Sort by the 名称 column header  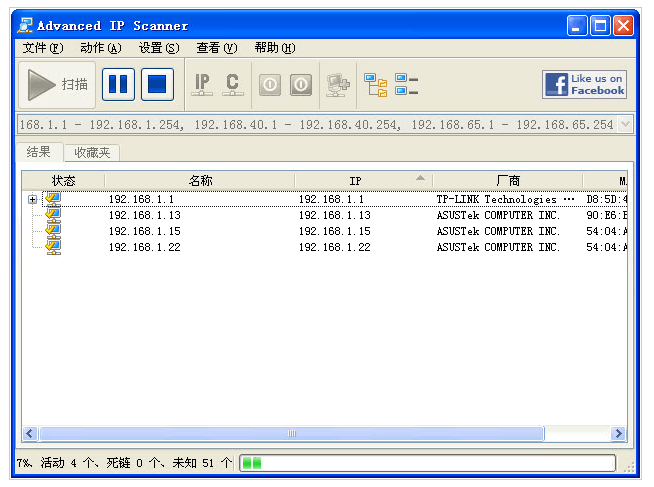click(200, 181)
